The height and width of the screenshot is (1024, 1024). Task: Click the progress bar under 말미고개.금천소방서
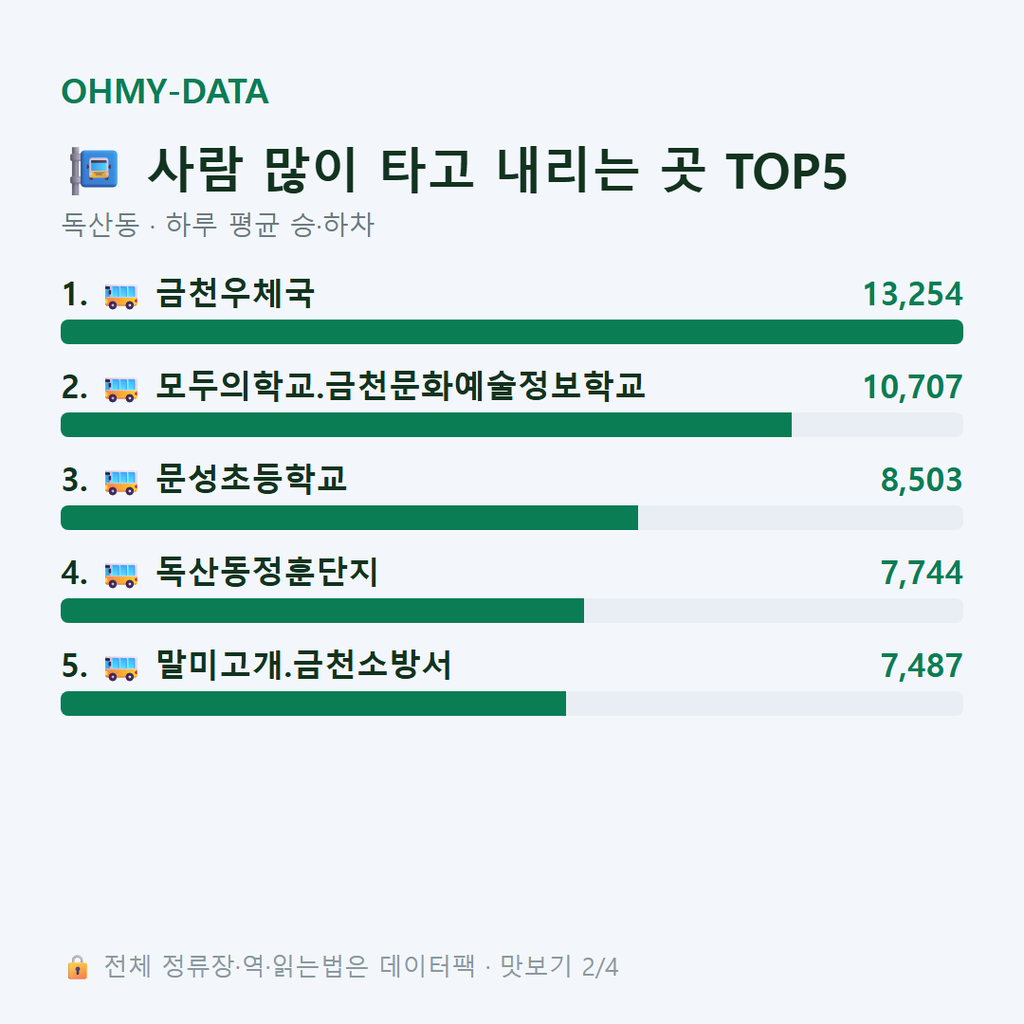click(512, 703)
